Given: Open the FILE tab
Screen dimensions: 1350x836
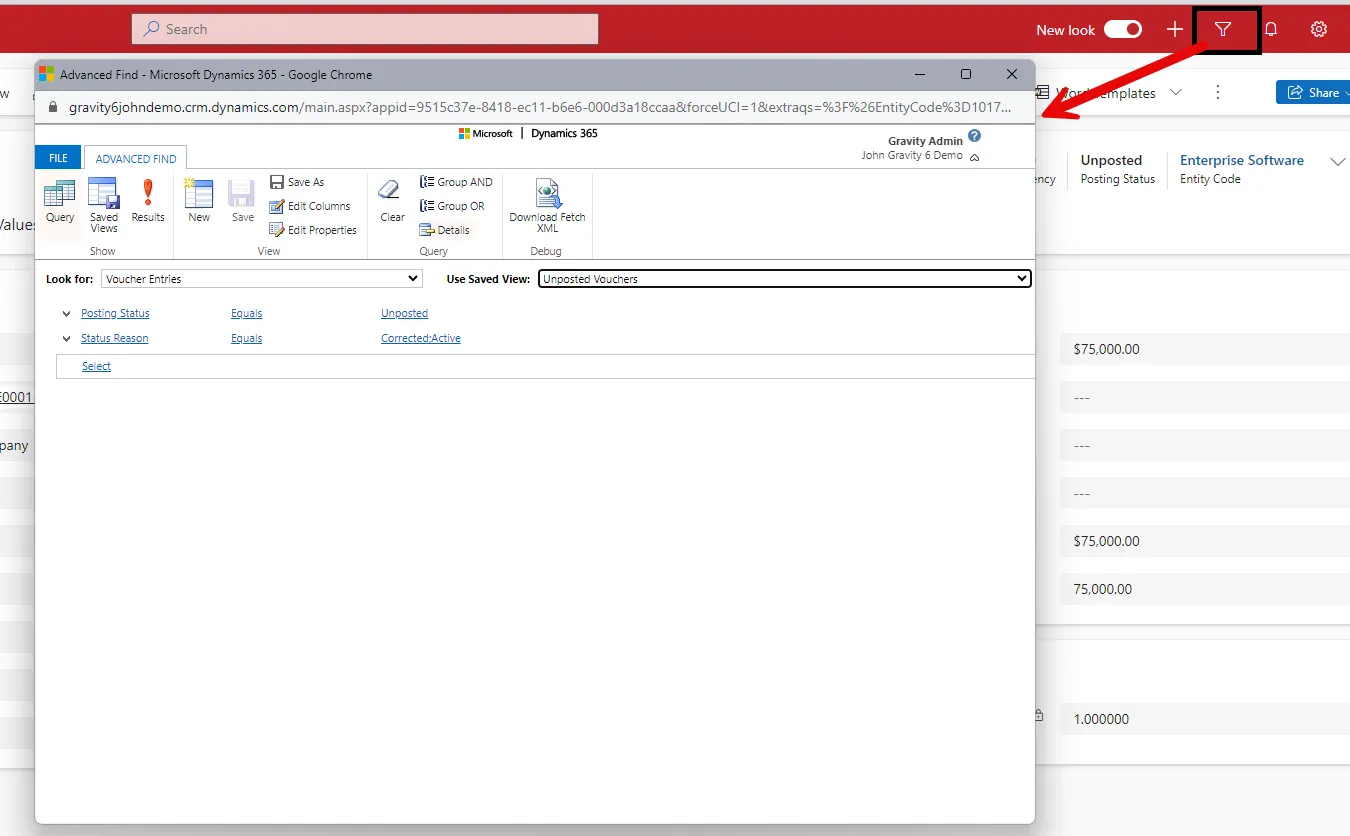Looking at the screenshot, I should pos(59,158).
